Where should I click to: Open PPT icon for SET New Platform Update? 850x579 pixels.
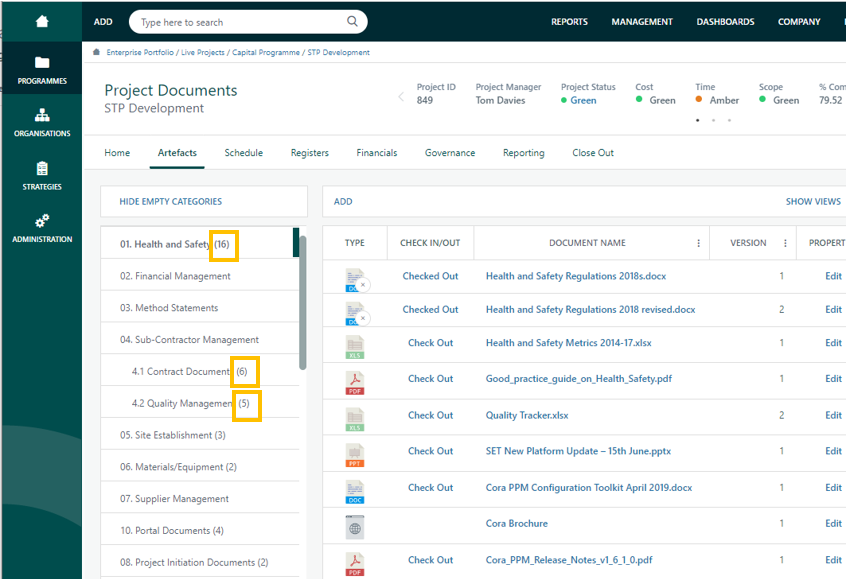click(355, 455)
